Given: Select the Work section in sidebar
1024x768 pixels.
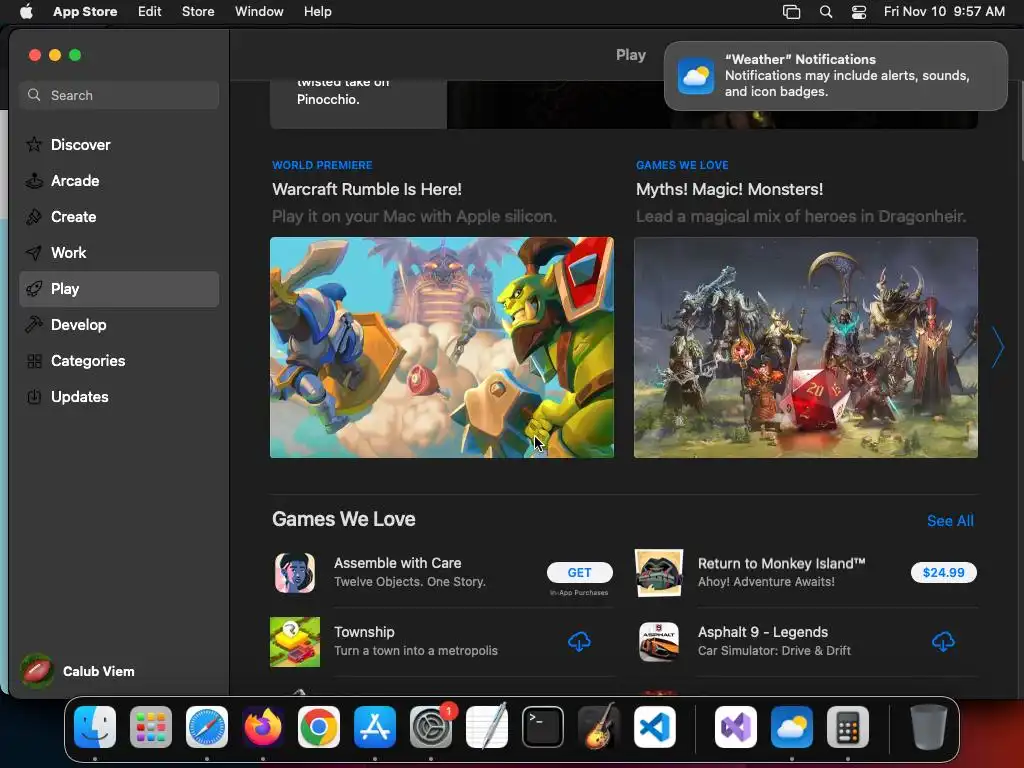Looking at the screenshot, I should pos(119,253).
